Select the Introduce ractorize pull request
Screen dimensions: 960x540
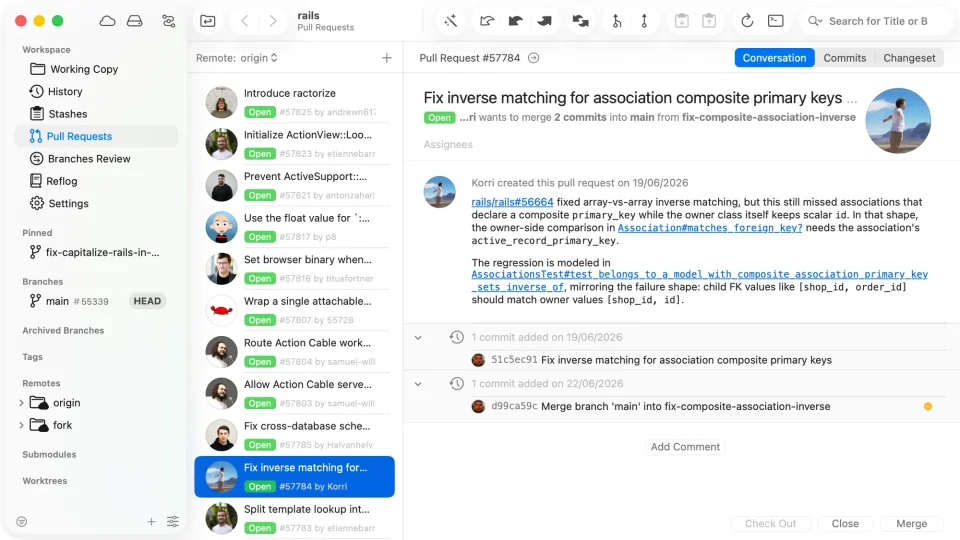point(294,102)
